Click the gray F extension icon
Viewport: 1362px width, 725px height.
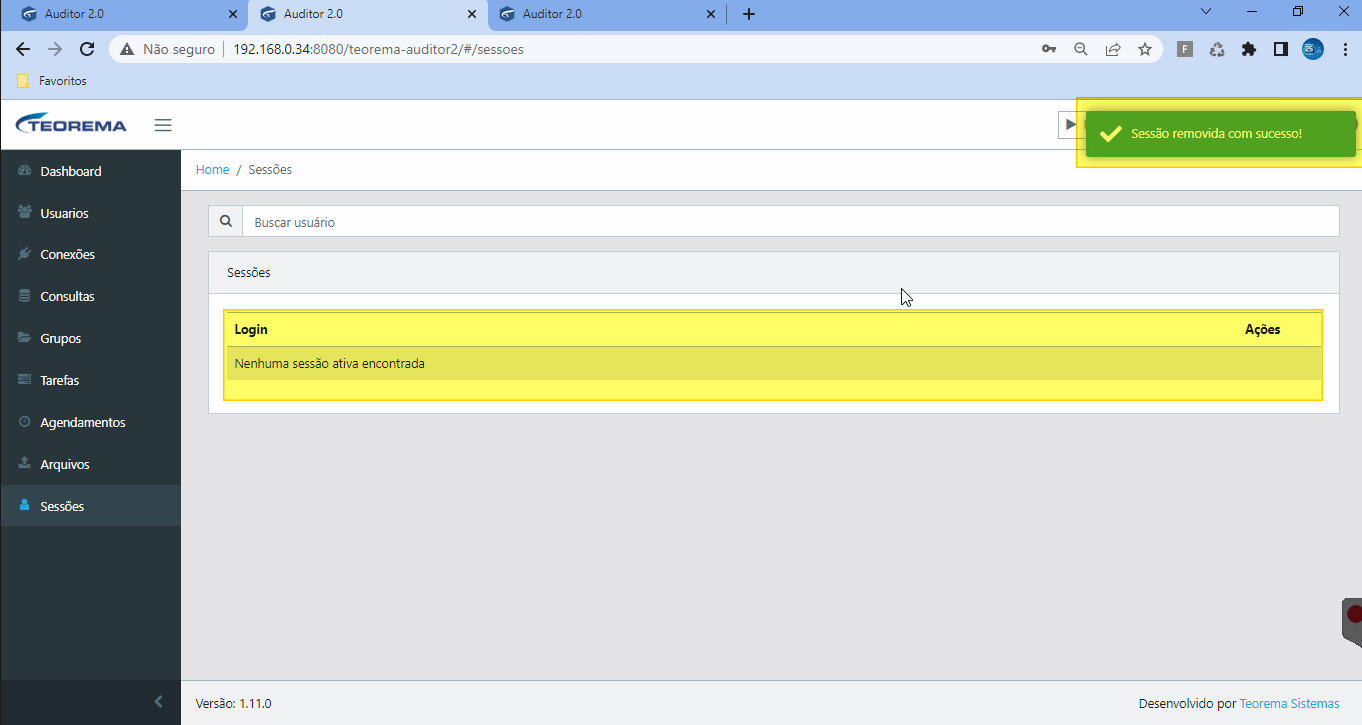1185,49
